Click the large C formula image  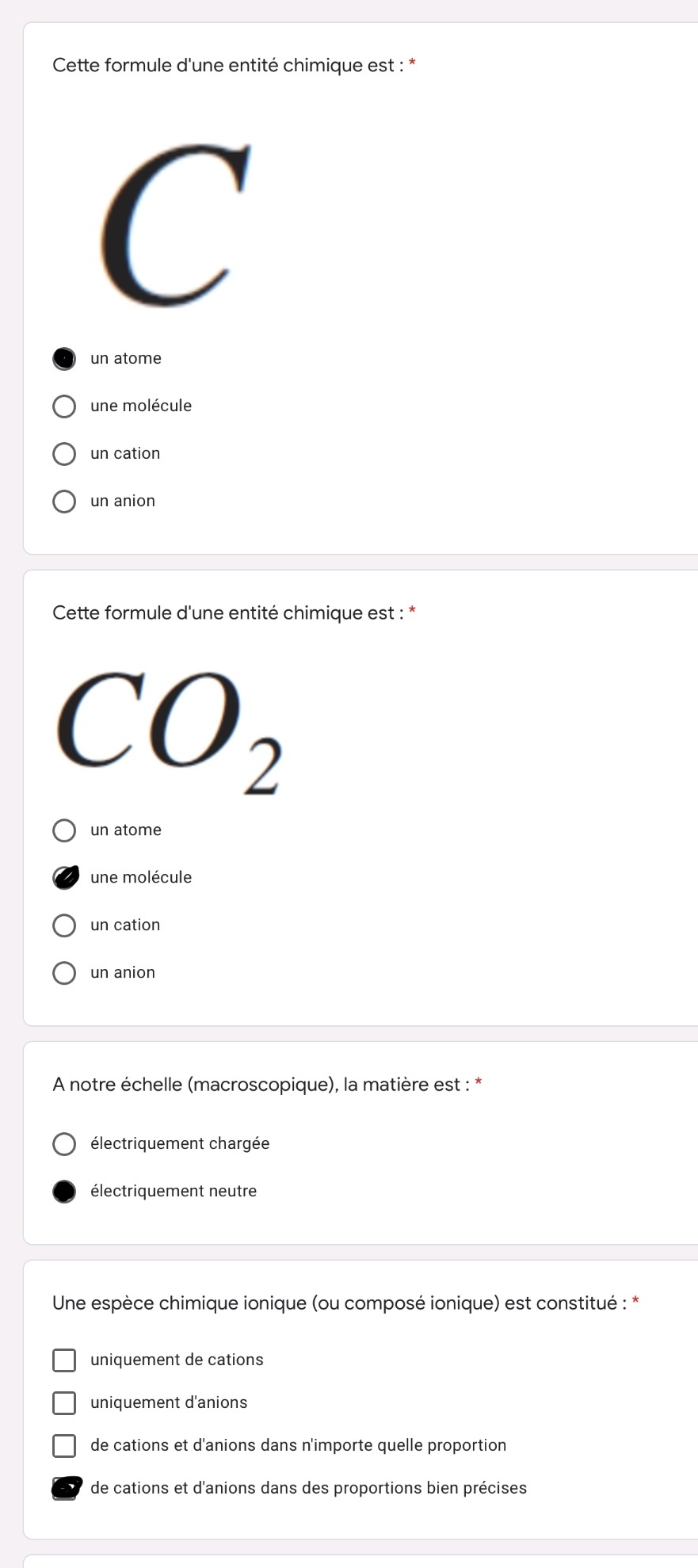174,226
